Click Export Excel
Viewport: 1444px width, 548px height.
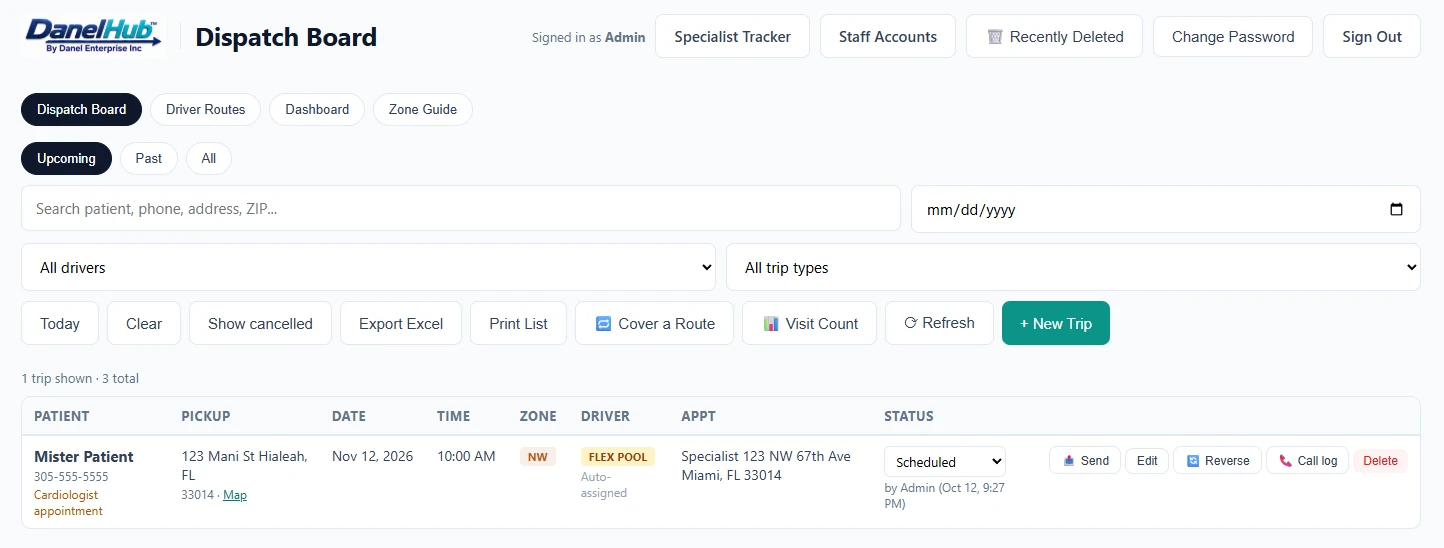[401, 323]
